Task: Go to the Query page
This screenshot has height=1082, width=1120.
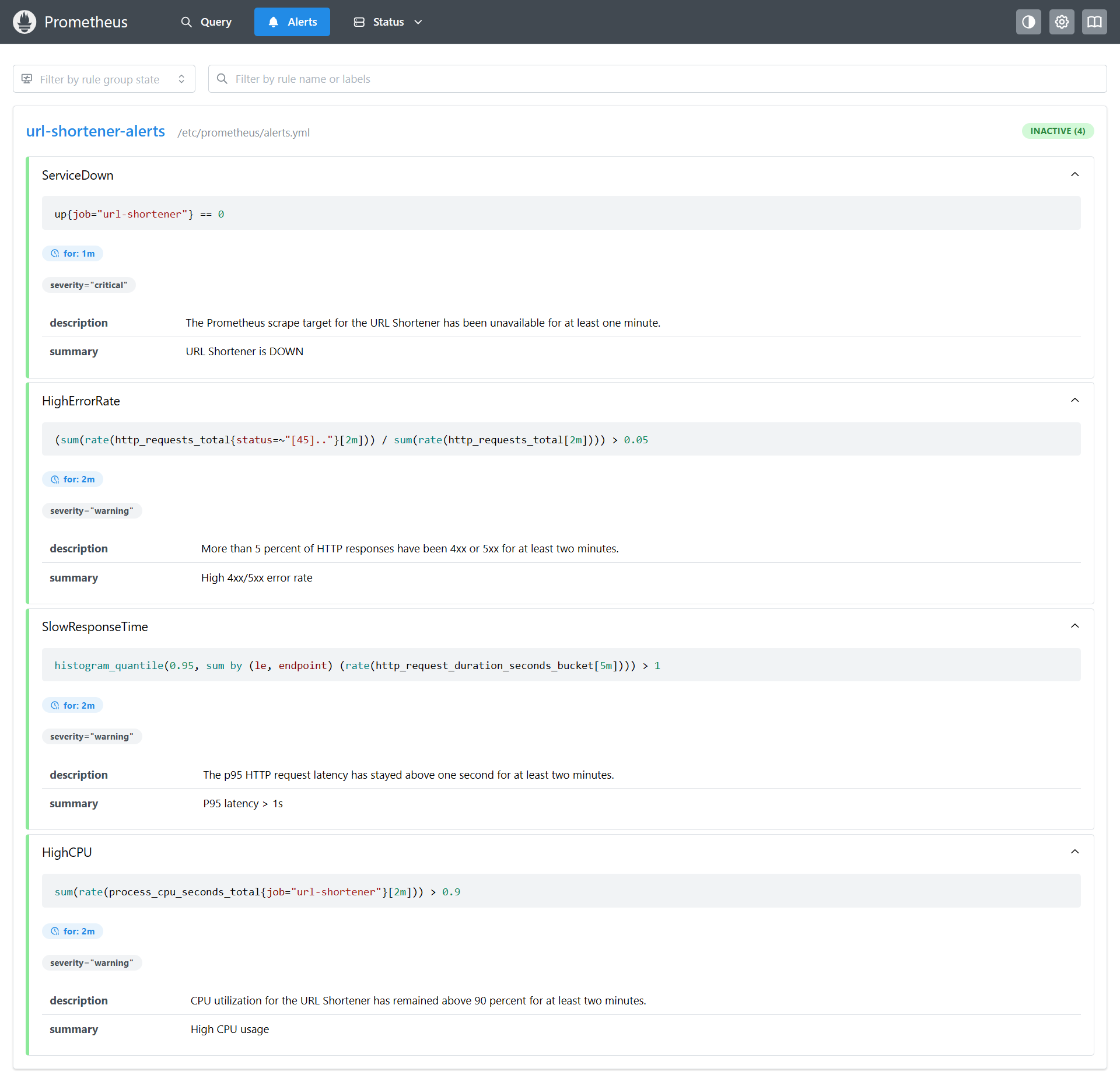Action: coord(207,22)
